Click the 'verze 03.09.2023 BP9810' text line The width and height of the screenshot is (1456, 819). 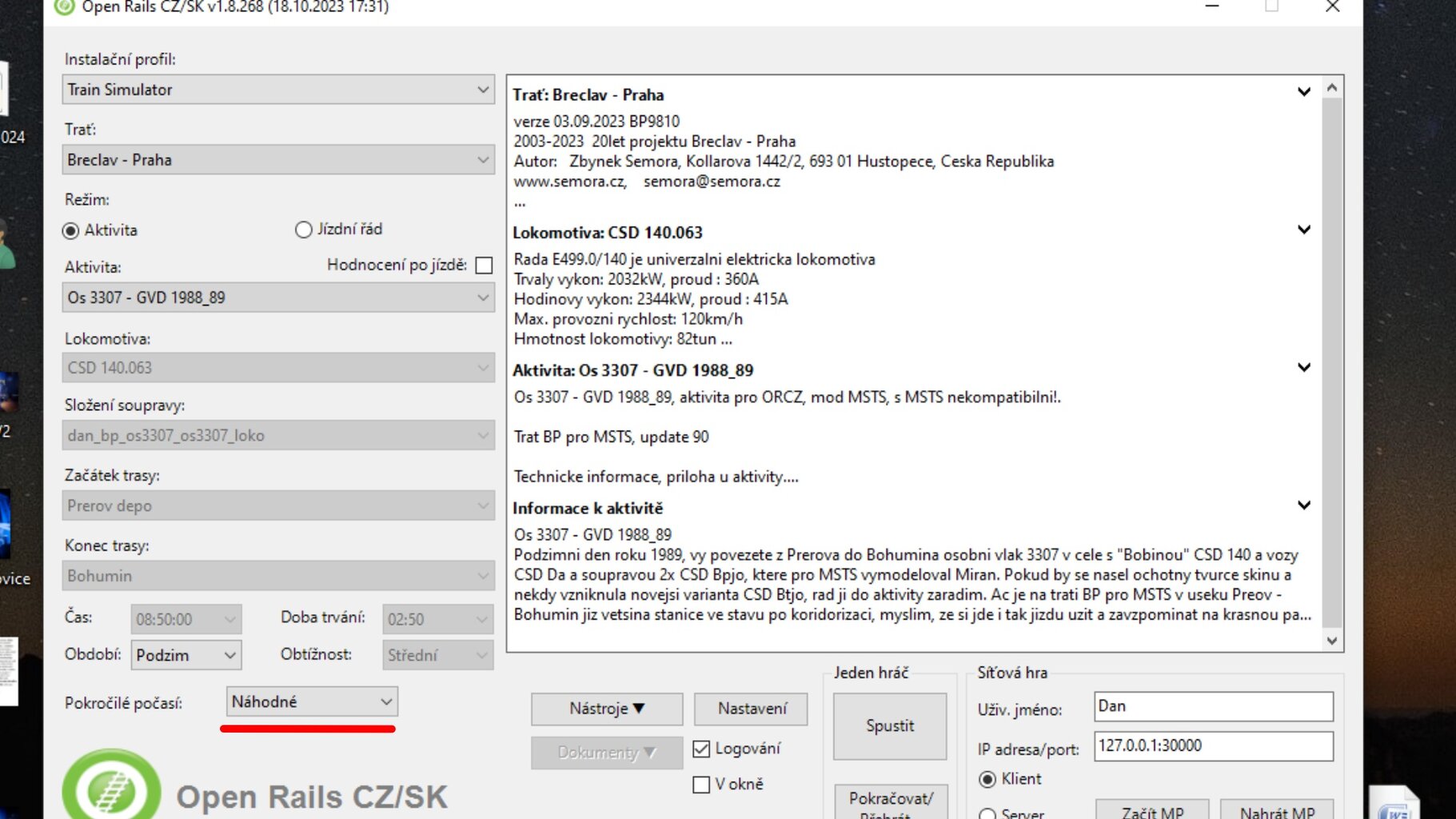pyautogui.click(x=596, y=122)
